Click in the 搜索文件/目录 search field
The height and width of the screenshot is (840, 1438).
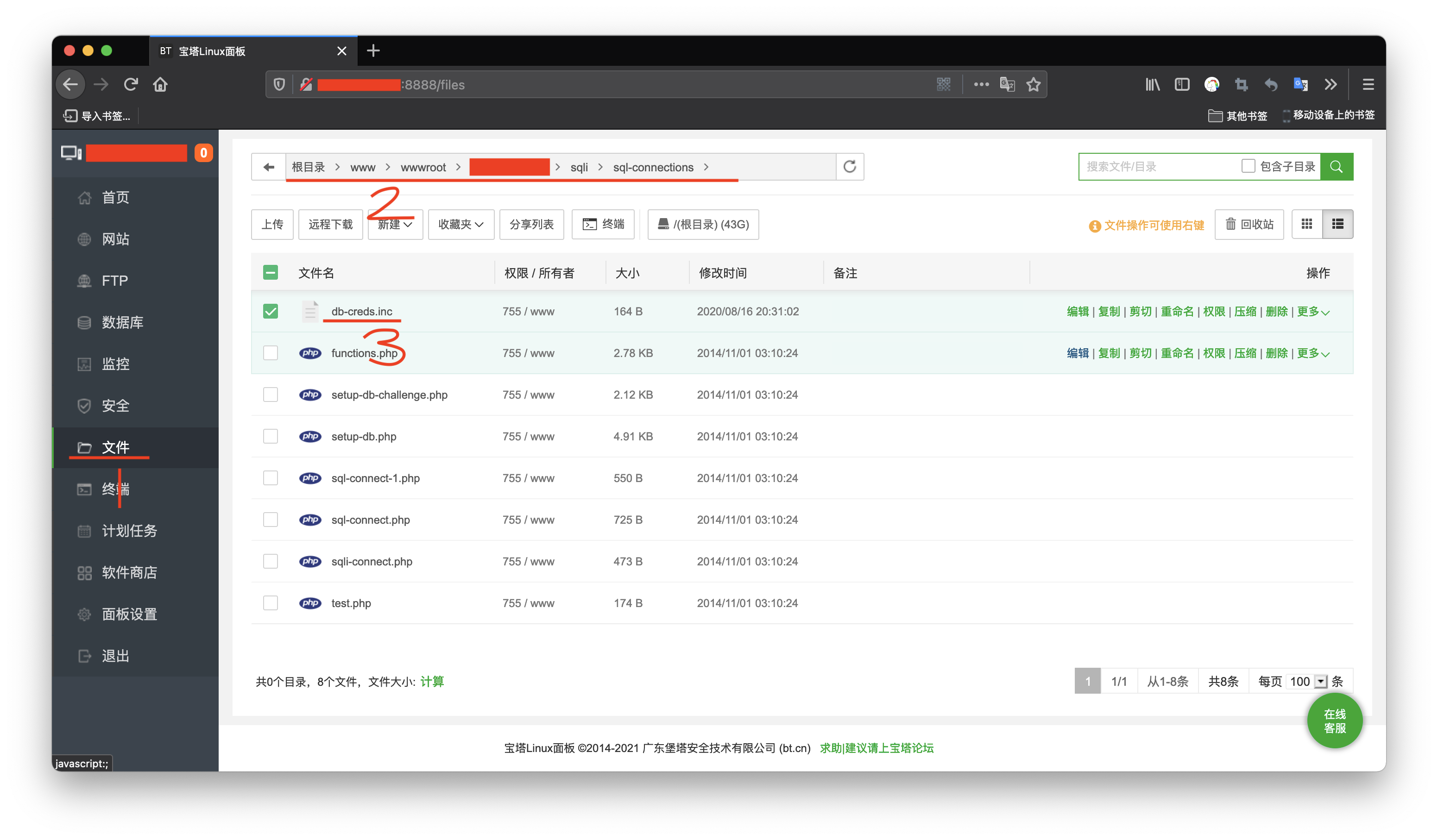(x=1158, y=166)
